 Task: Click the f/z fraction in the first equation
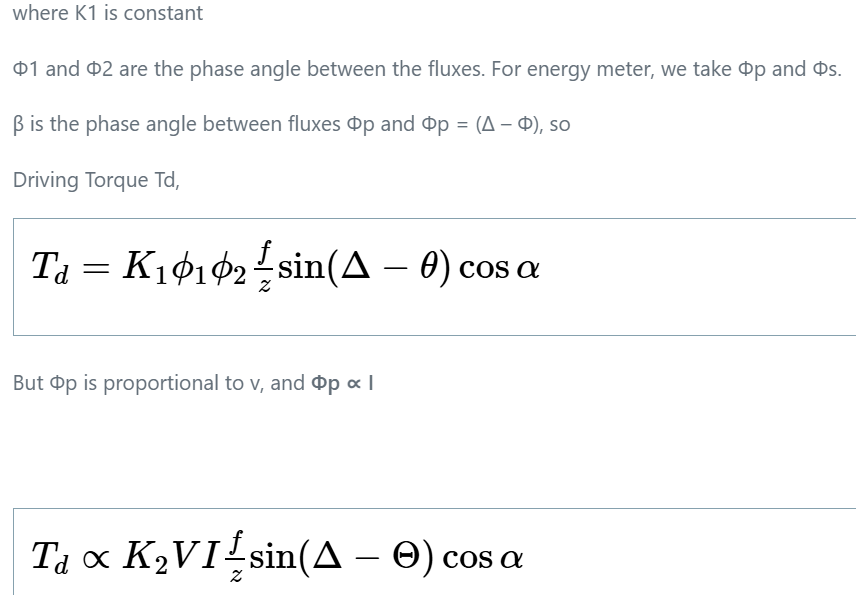pyautogui.click(x=264, y=267)
